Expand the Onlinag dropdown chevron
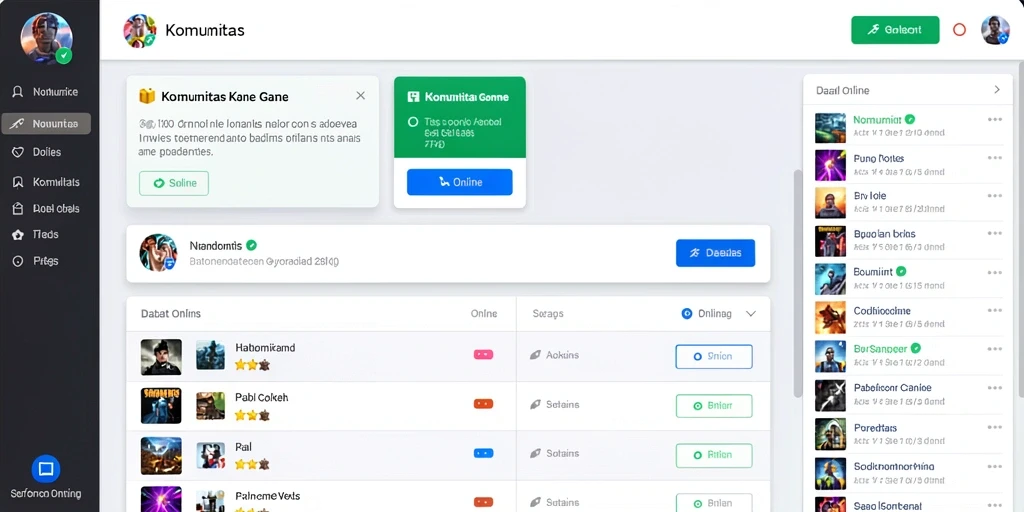1024x512 pixels. (x=751, y=313)
